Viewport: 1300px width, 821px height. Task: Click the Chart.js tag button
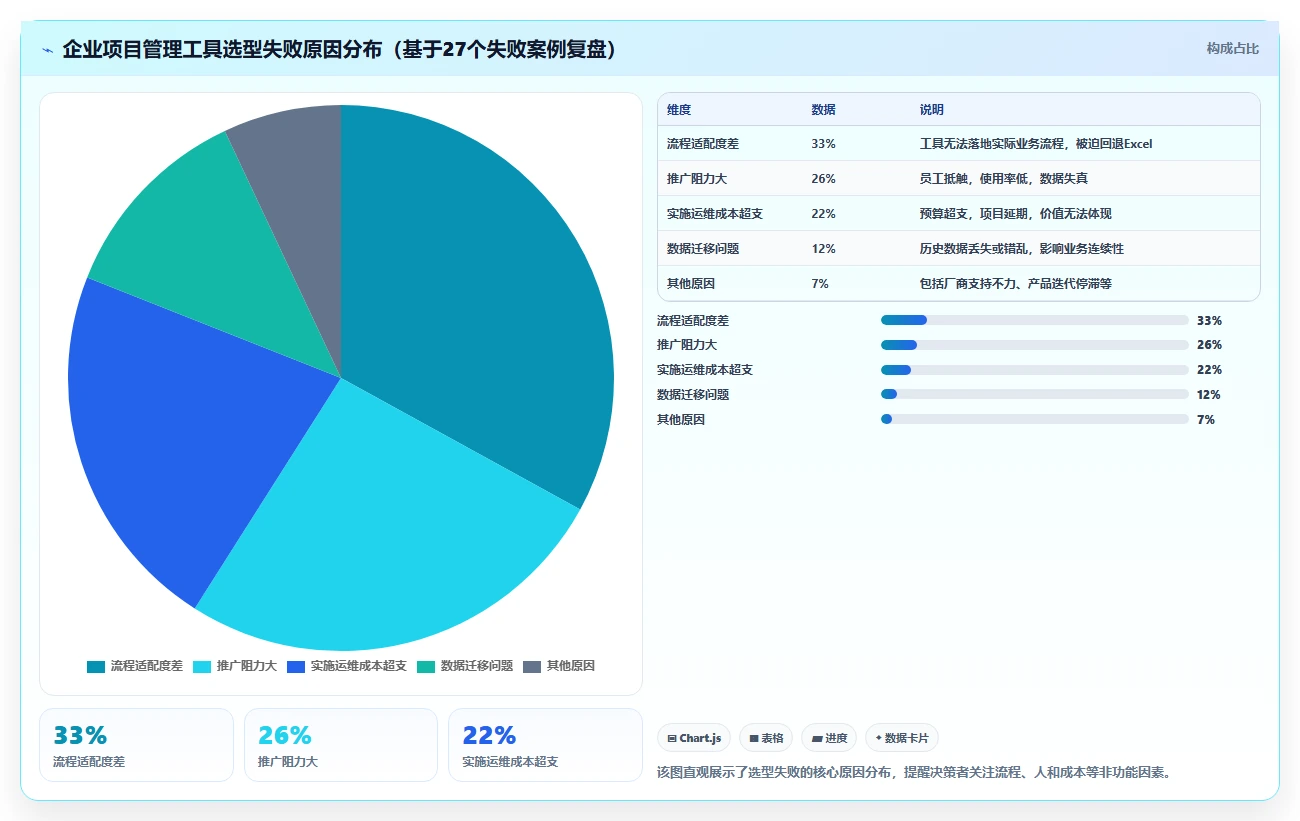coord(694,738)
